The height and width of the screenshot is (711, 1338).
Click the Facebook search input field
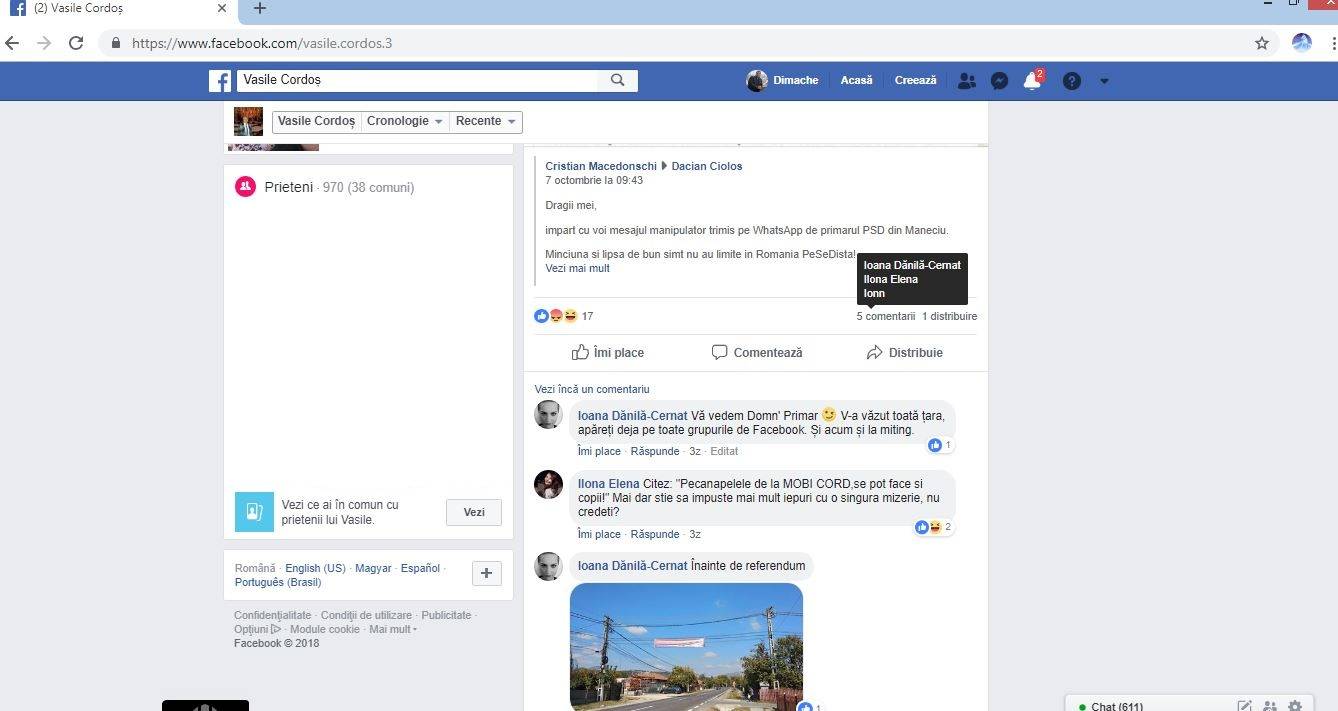[417, 81]
